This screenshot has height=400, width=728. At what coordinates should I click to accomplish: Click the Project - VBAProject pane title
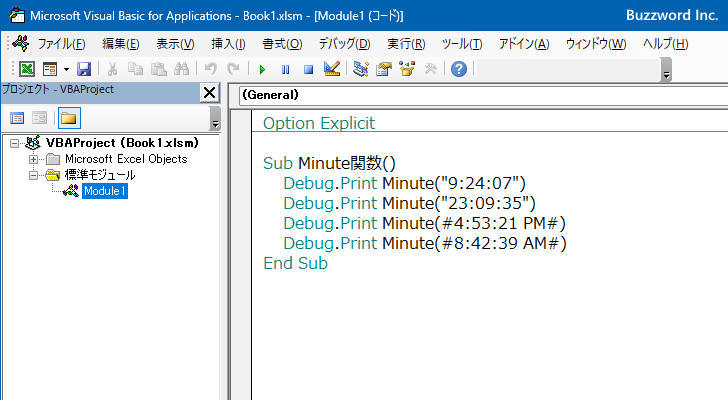click(x=58, y=89)
